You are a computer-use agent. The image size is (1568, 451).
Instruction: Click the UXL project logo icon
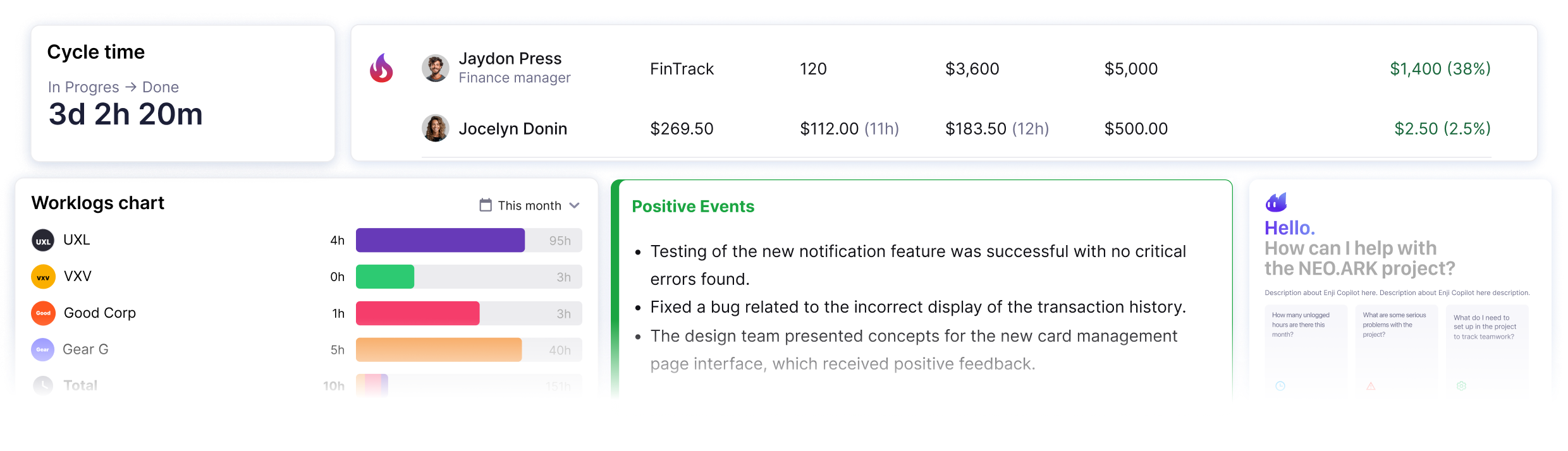[x=43, y=241]
